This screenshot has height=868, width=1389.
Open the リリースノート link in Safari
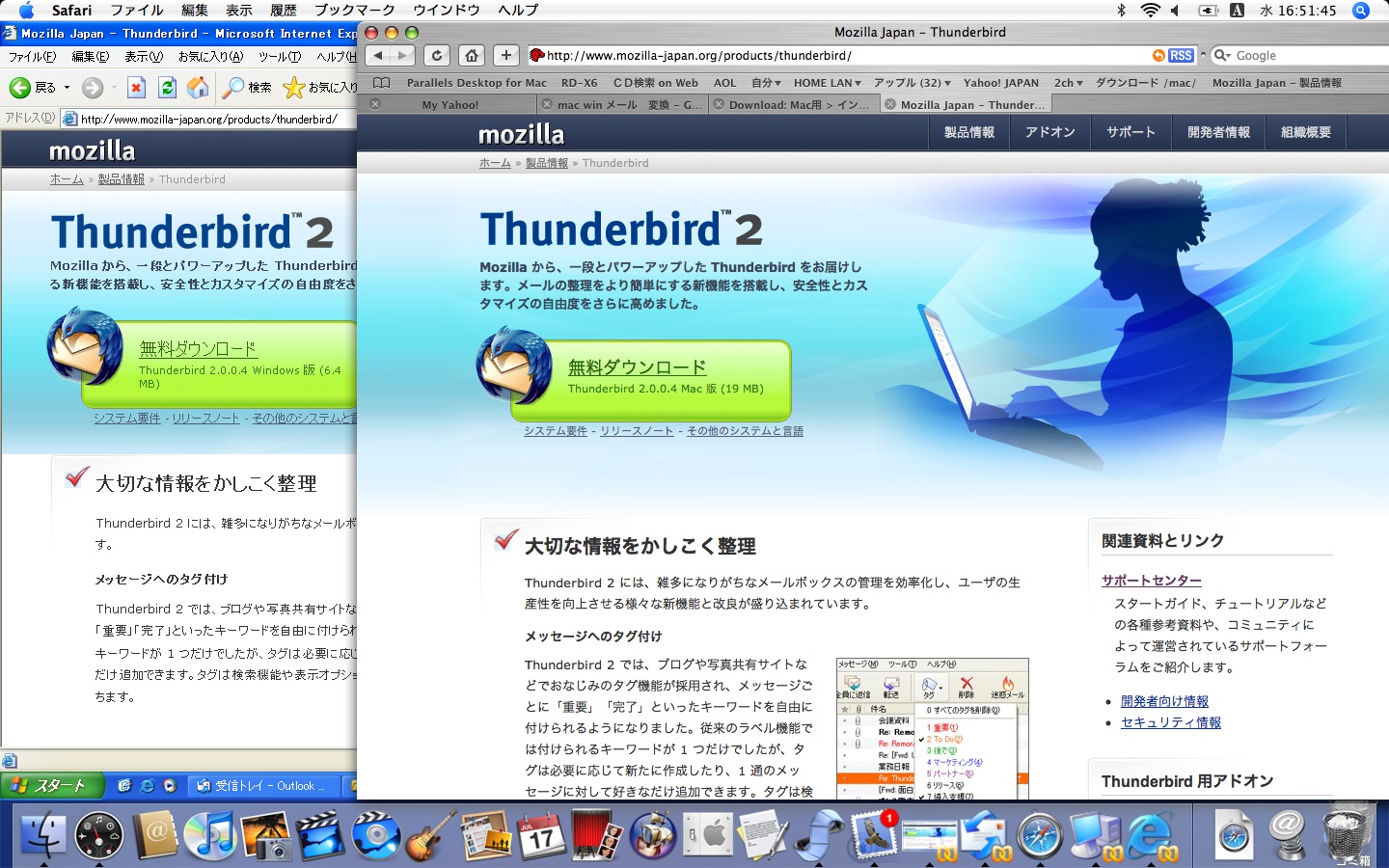pos(637,431)
